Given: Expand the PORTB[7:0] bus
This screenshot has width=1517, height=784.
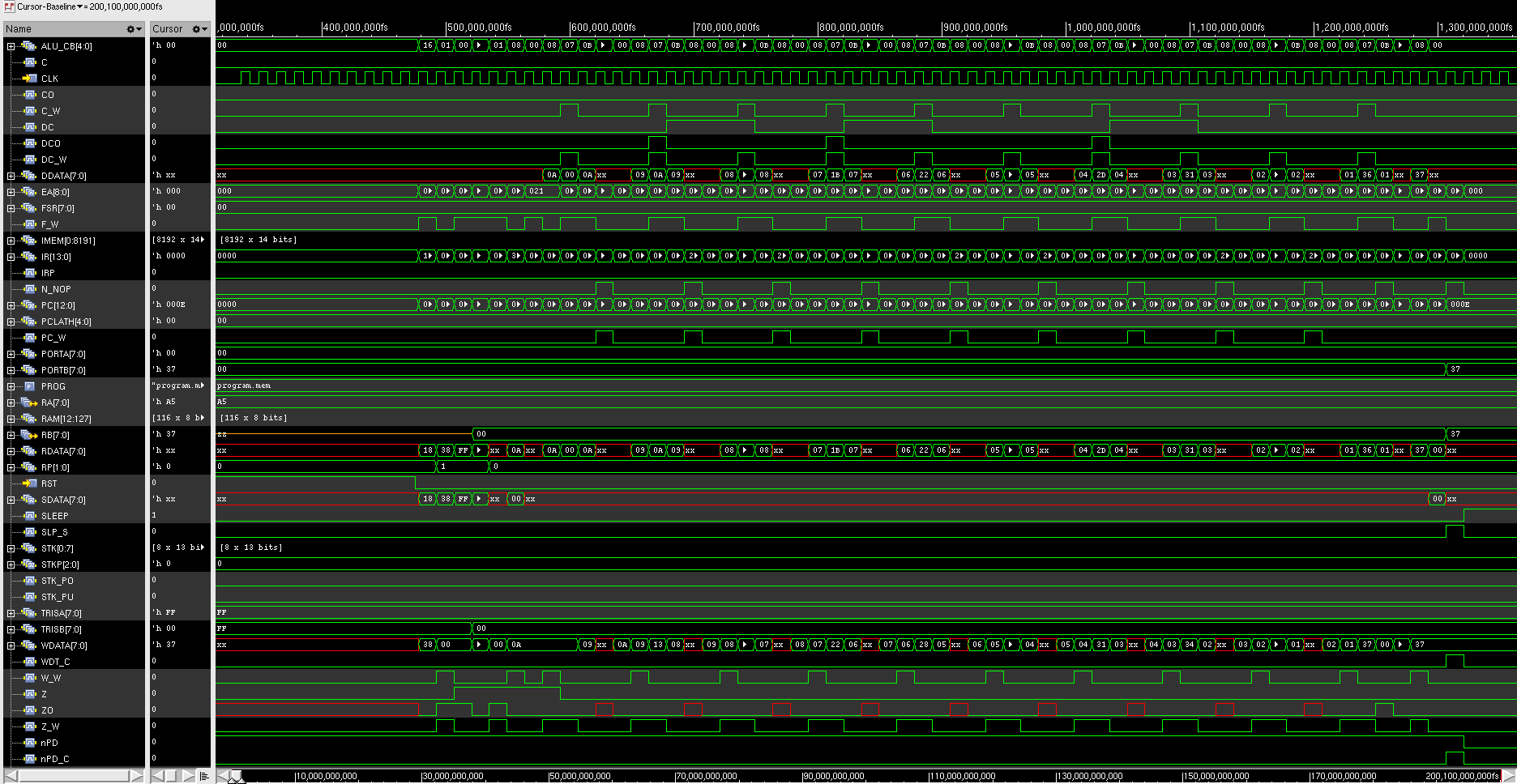Looking at the screenshot, I should [11, 370].
